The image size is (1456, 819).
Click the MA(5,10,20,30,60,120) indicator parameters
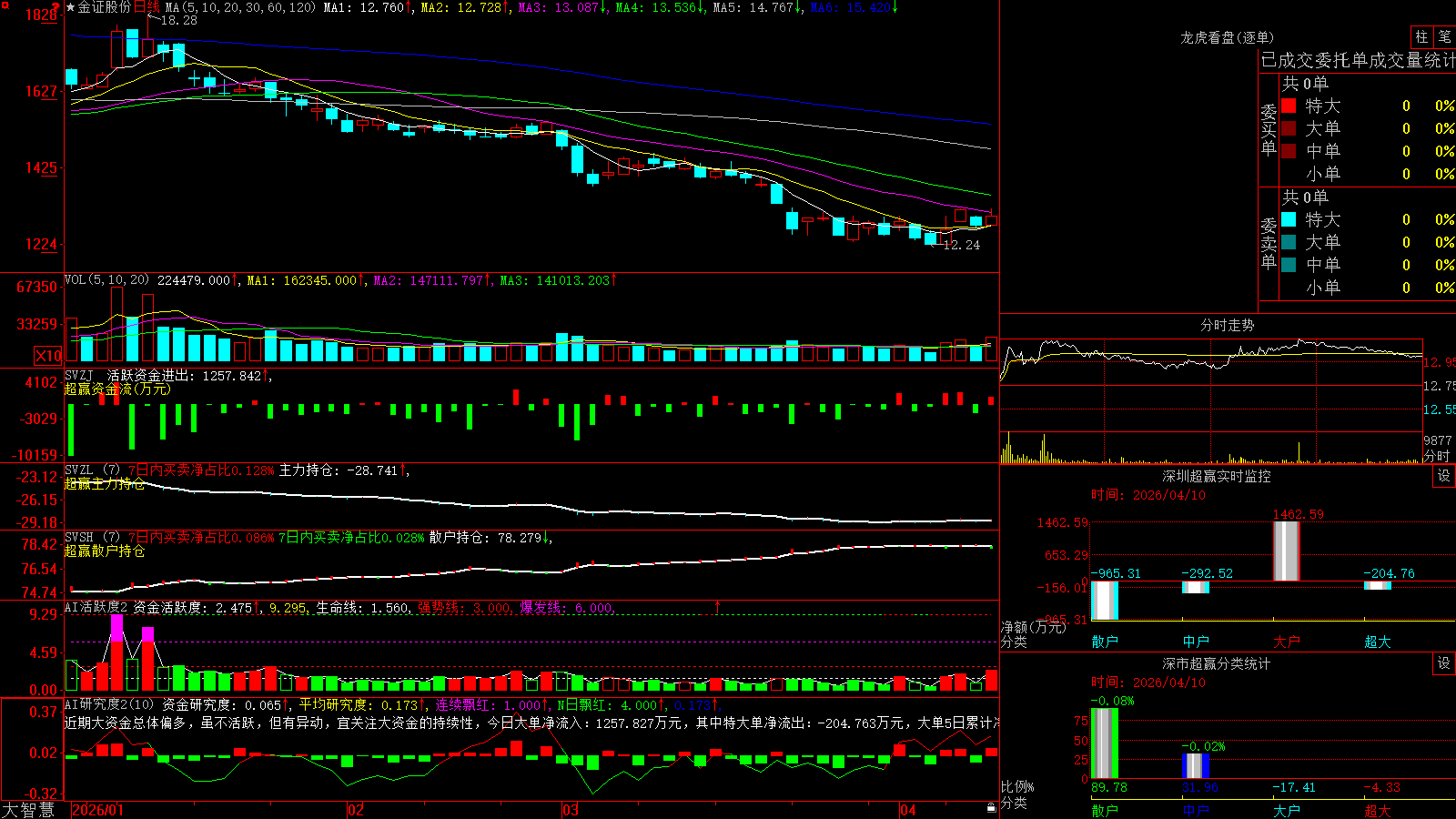(x=240, y=7)
